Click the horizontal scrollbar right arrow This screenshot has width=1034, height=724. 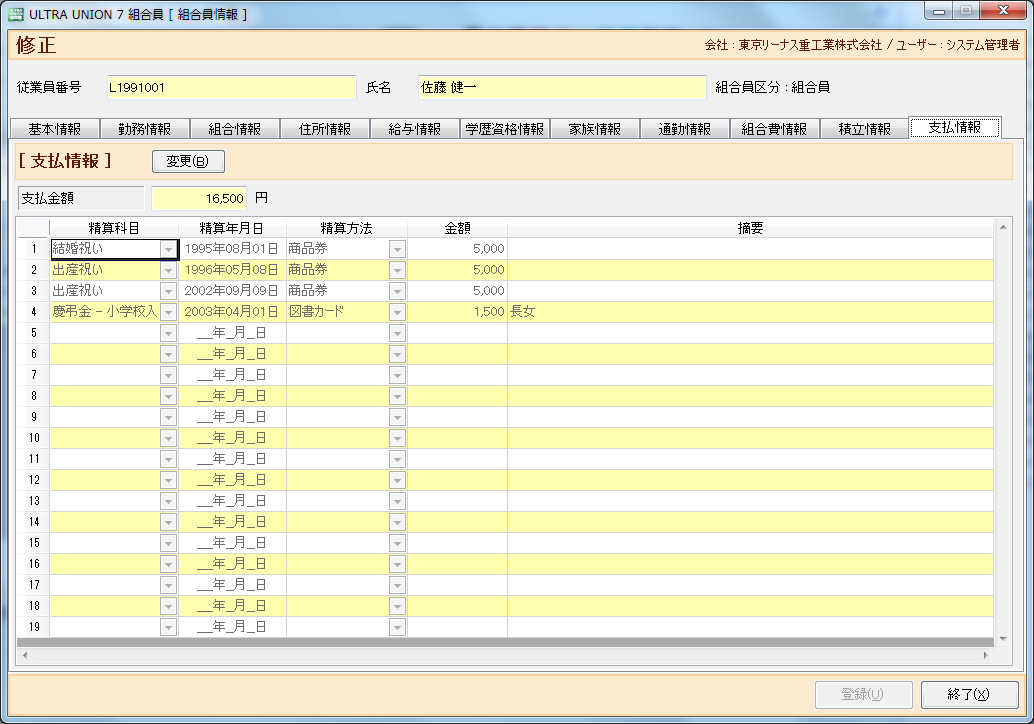tap(986, 655)
